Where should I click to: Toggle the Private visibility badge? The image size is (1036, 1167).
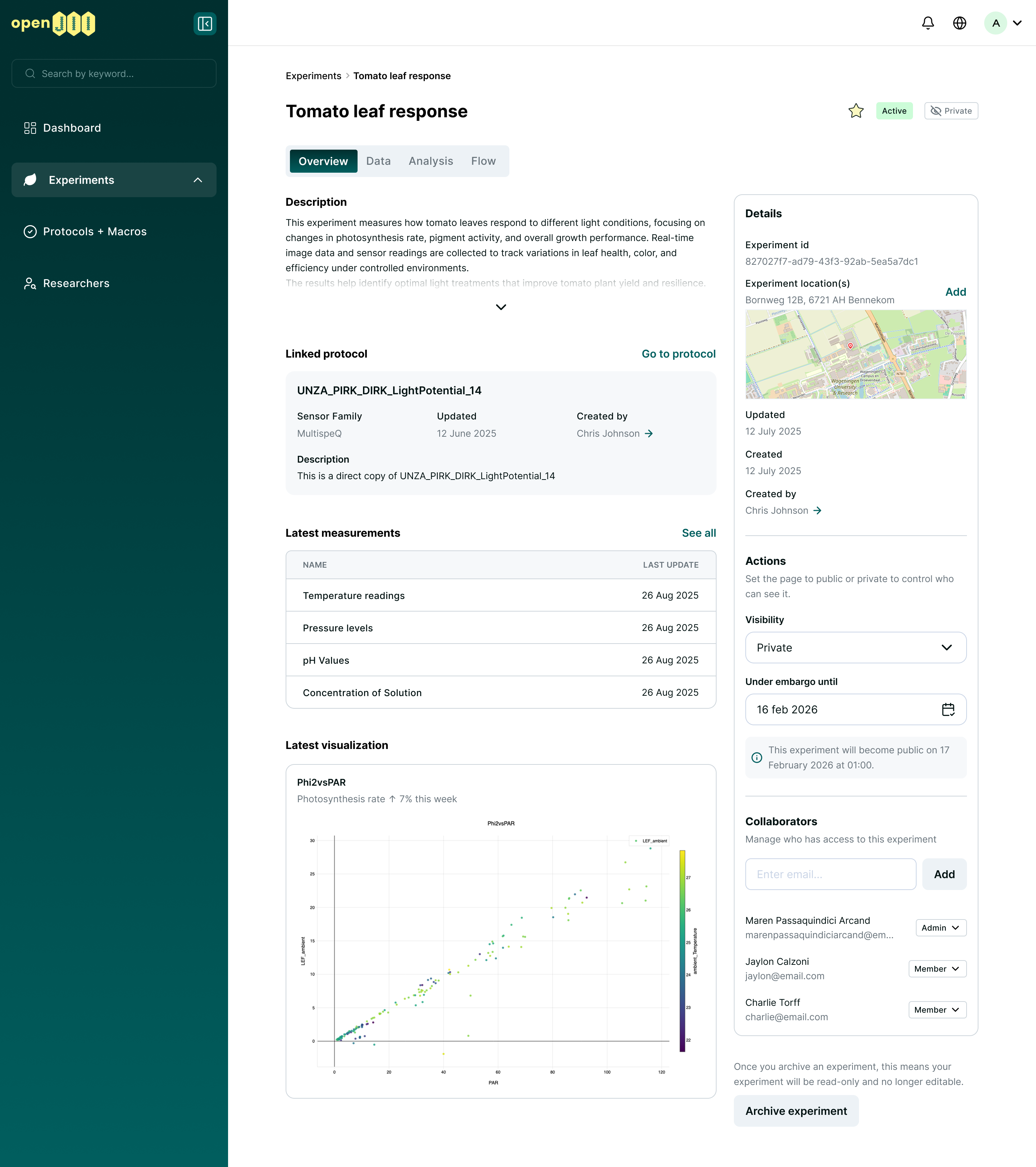coord(950,111)
